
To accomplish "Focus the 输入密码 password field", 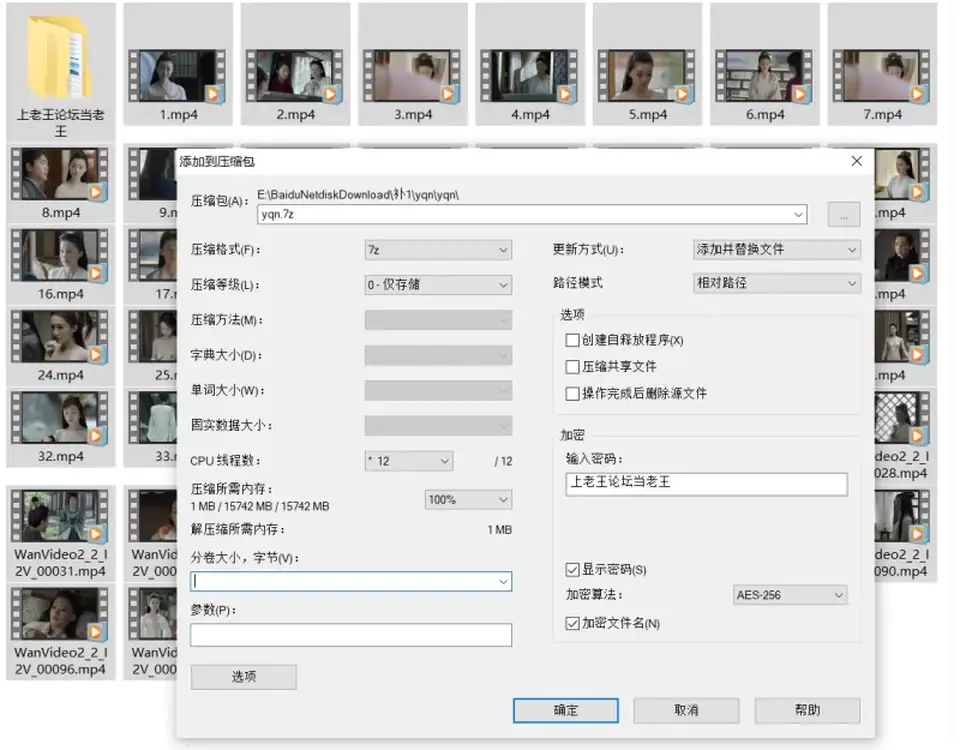I will coord(707,484).
